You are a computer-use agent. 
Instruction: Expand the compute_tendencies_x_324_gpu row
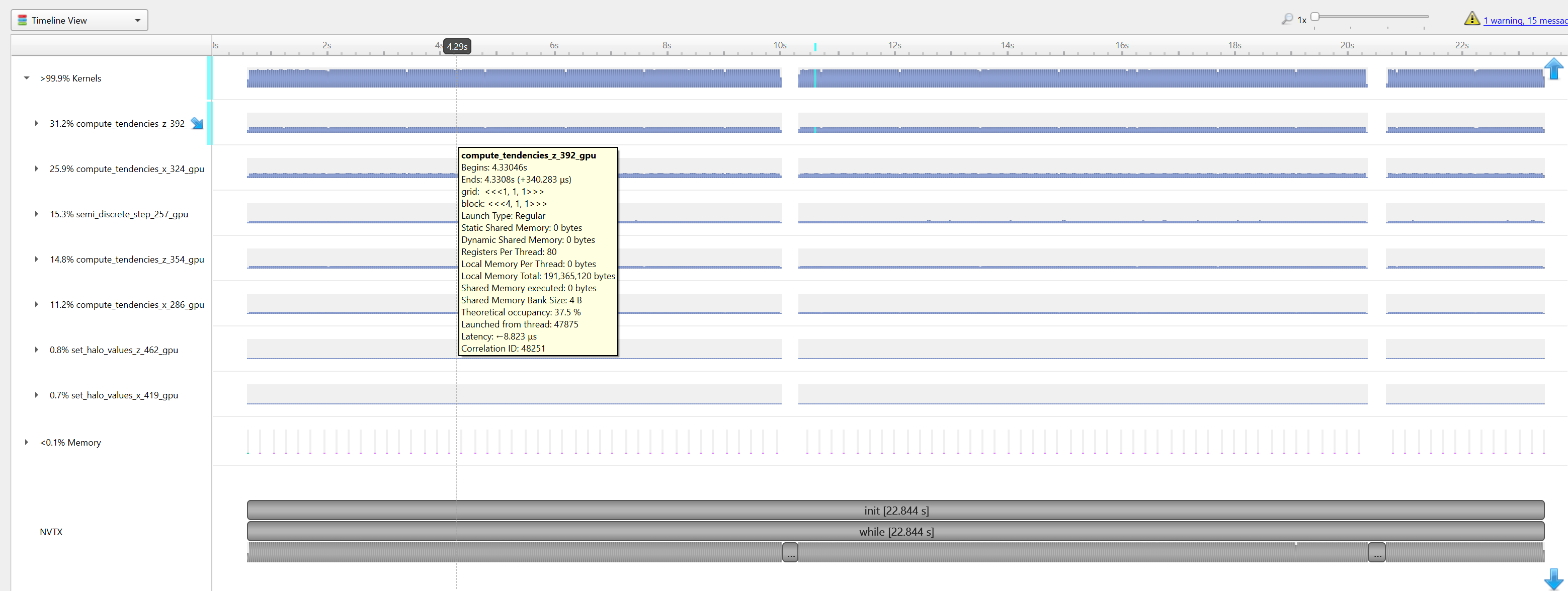[37, 168]
